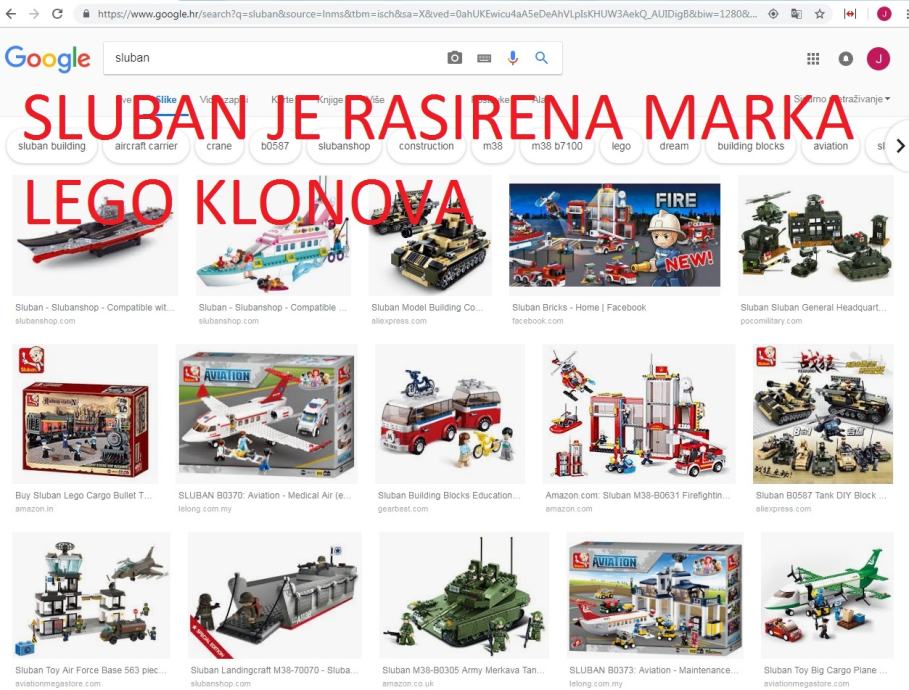Screen dimensions: 909x690
Task: Filter by 'building blocks' chip
Action: (751, 146)
